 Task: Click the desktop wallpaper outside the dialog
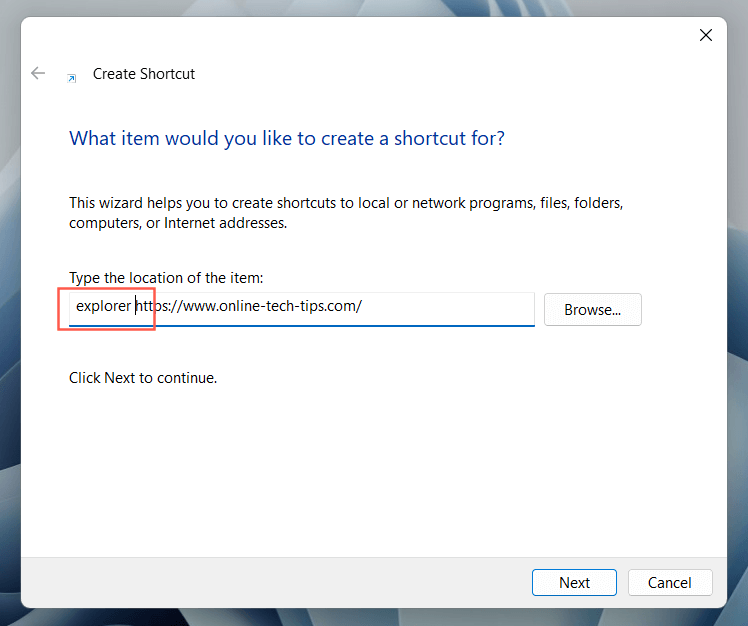tap(8, 300)
